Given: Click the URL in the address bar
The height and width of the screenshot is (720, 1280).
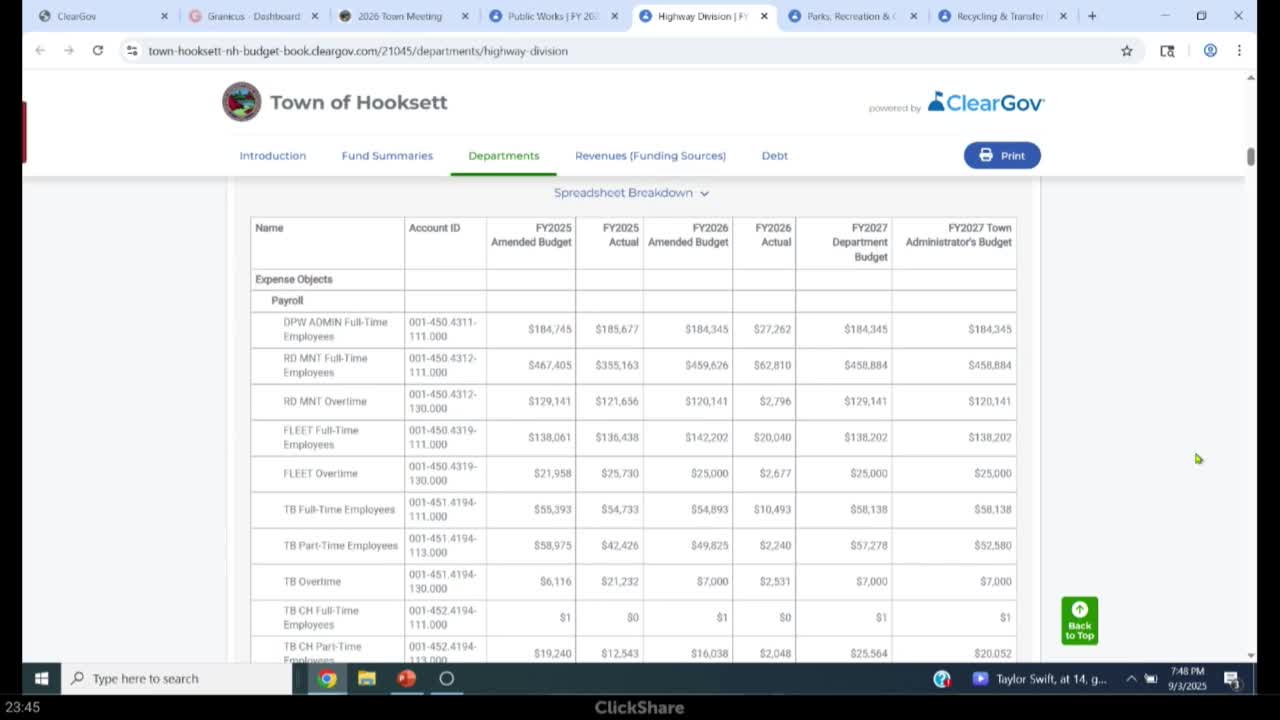Looking at the screenshot, I should [x=358, y=51].
